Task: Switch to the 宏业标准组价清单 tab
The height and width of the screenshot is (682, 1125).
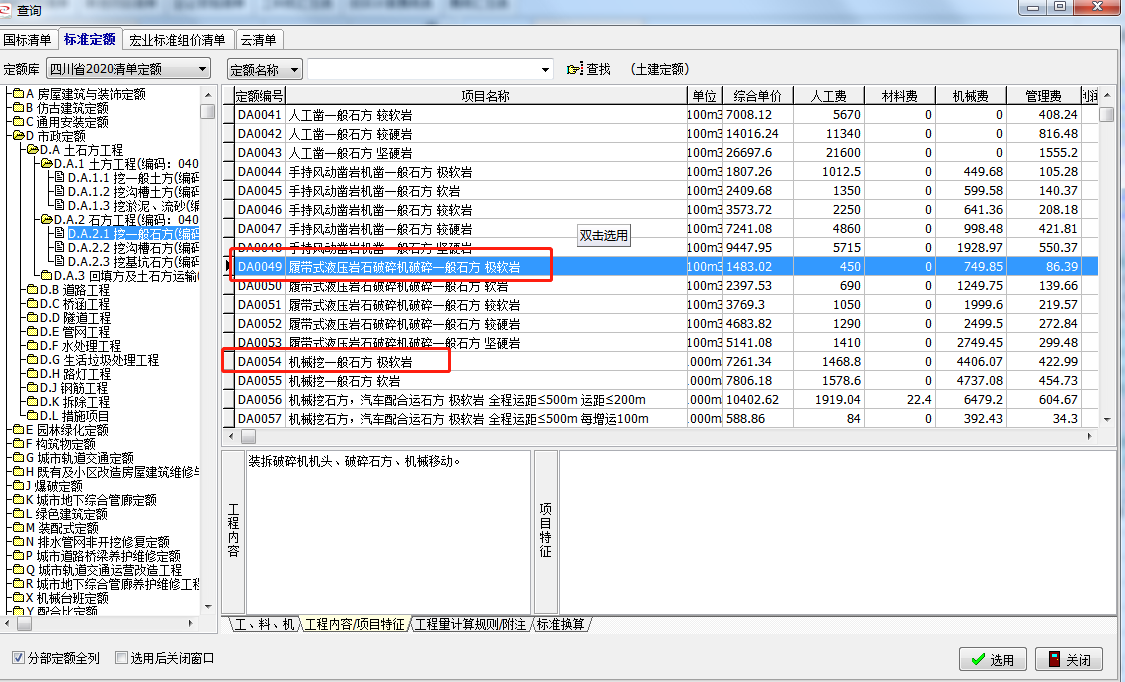Action: (177, 40)
